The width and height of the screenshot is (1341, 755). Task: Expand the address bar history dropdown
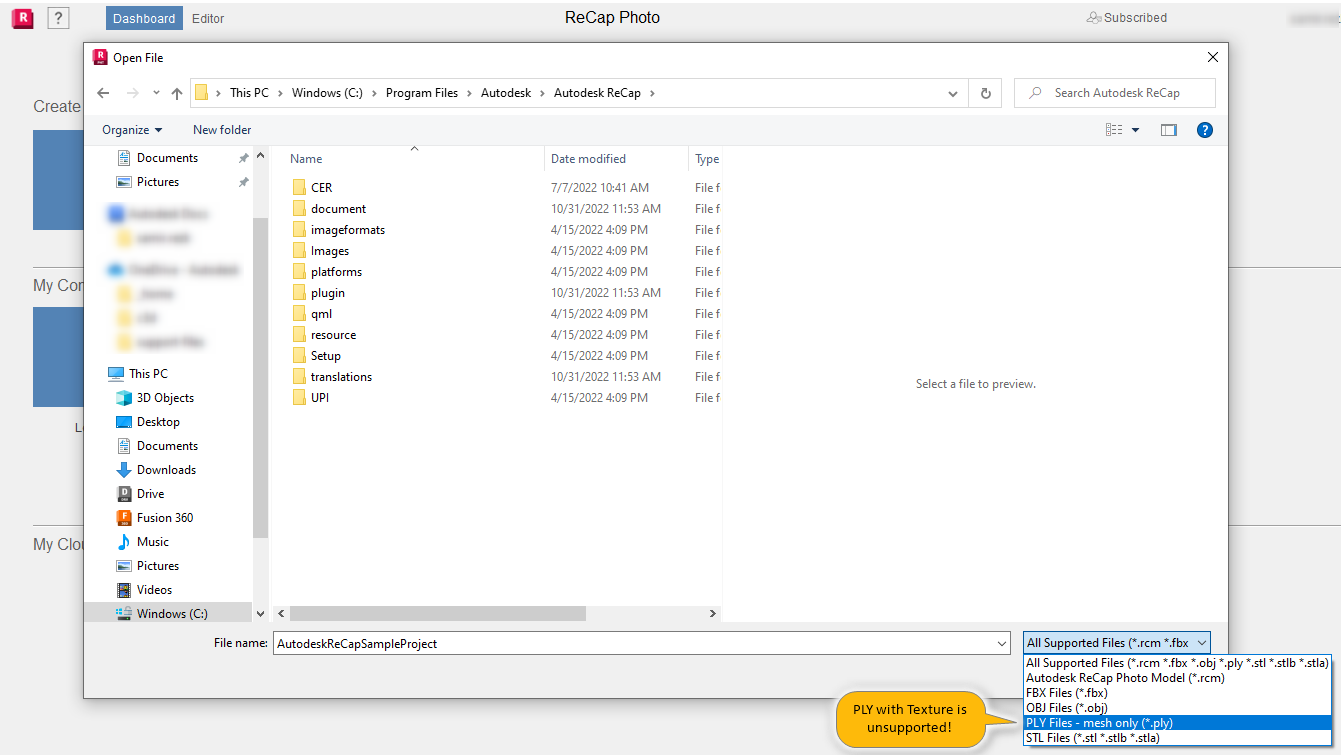[953, 93]
